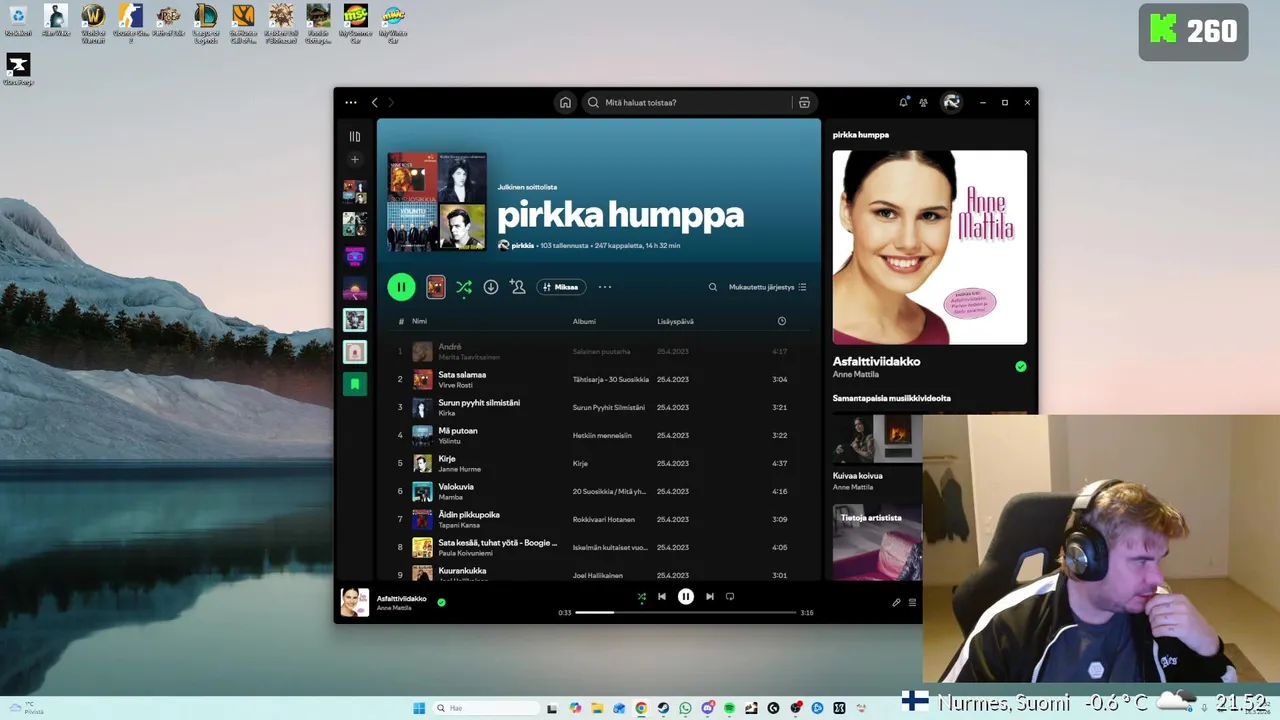Image resolution: width=1280 pixels, height=720 pixels.
Task: Pause playback in the bottom player
Action: coord(685,596)
